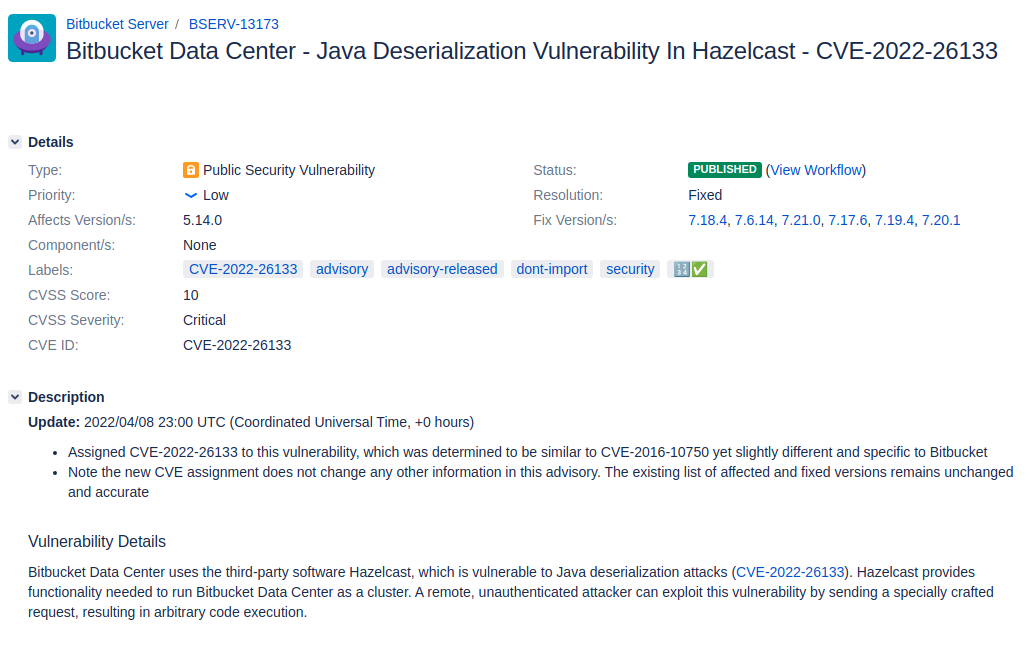Click the dont-import label

(x=551, y=268)
